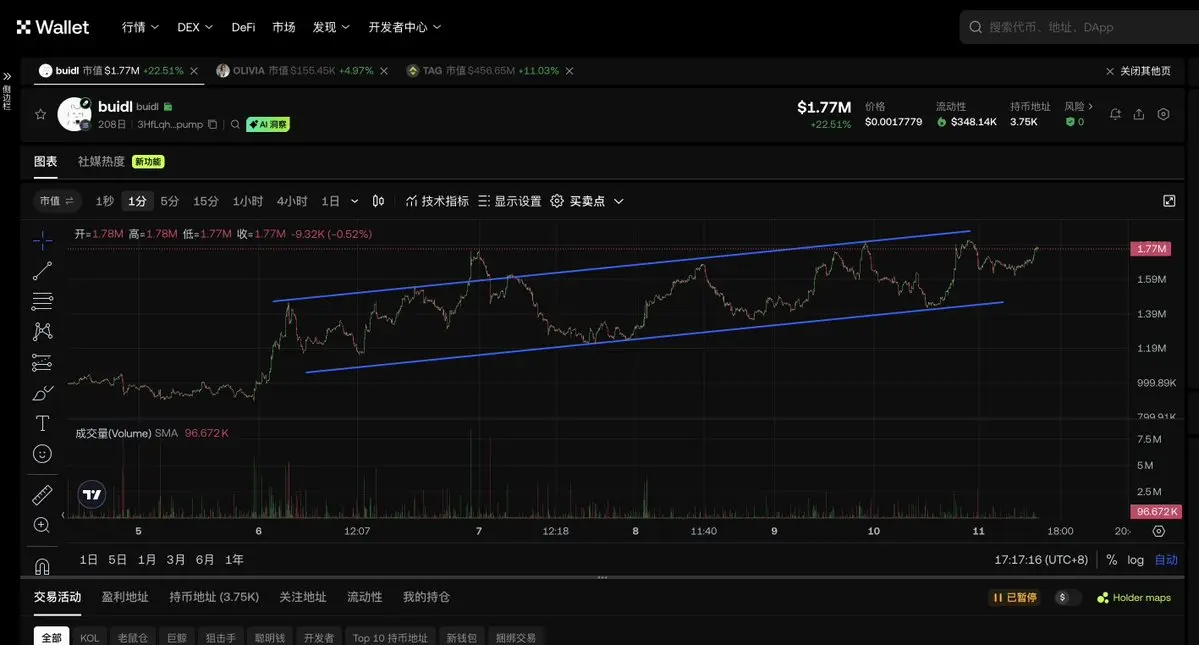Open token page settings hexagon icon

tap(1163, 114)
